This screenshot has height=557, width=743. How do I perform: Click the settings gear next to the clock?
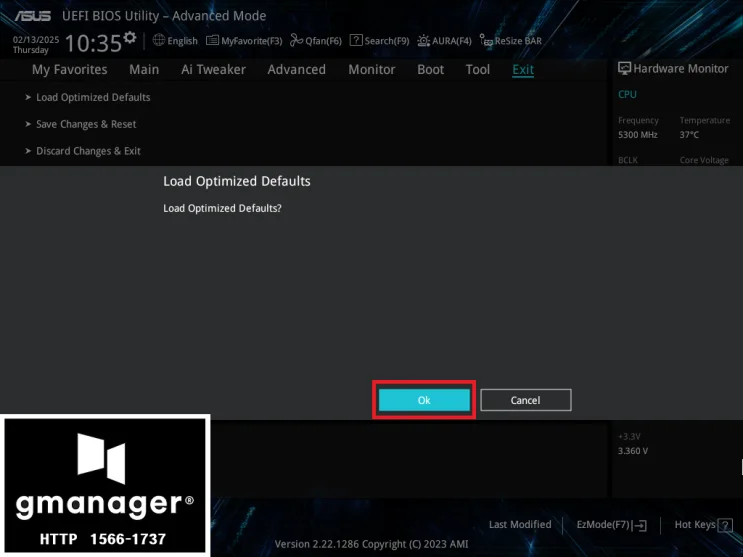[x=130, y=37]
